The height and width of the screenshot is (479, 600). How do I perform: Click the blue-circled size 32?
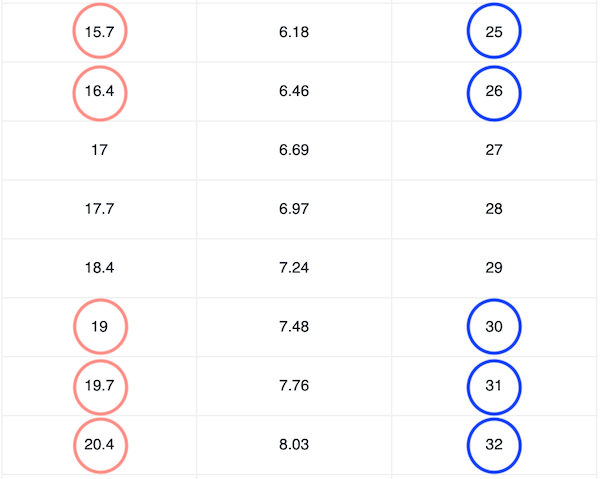click(x=494, y=445)
